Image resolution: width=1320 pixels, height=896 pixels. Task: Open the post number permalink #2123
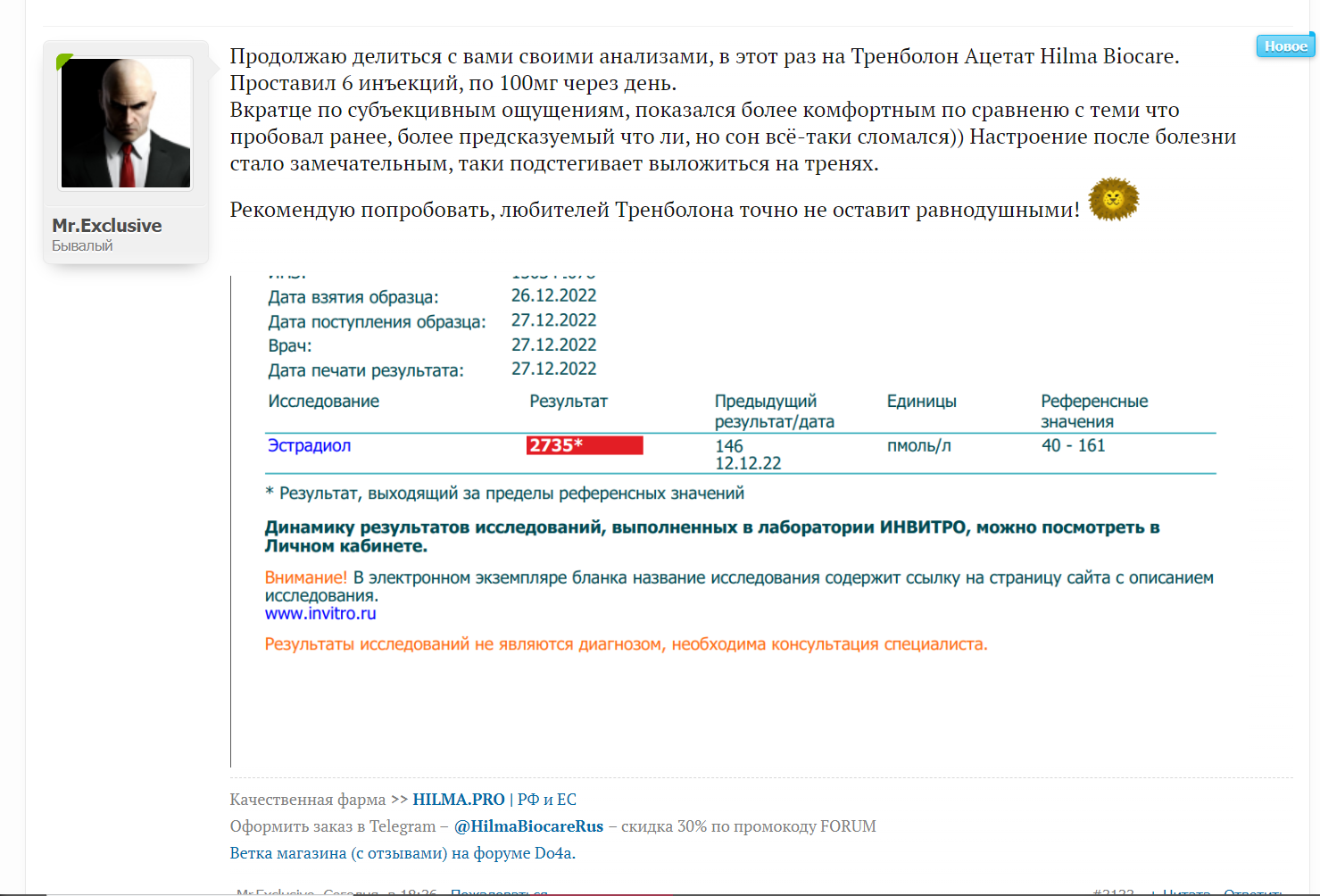[1114, 892]
